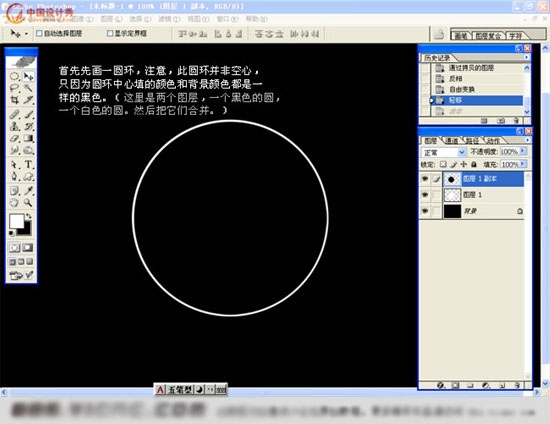Switch to the 动作 (Actions) tab

493,141
